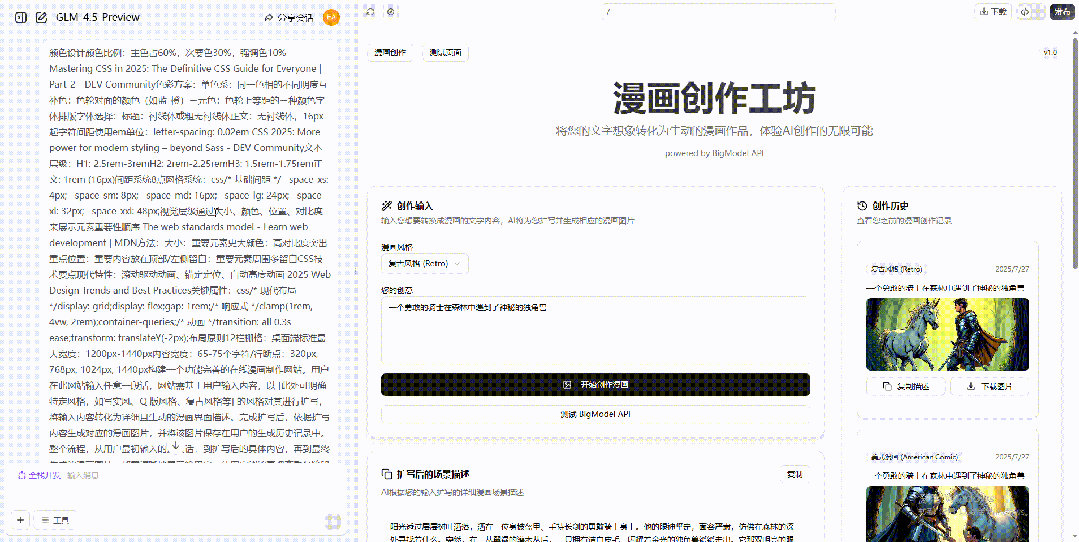Switch to the 测试页面 tab
Viewport: 1079px width, 542px height.
pyautogui.click(x=445, y=52)
